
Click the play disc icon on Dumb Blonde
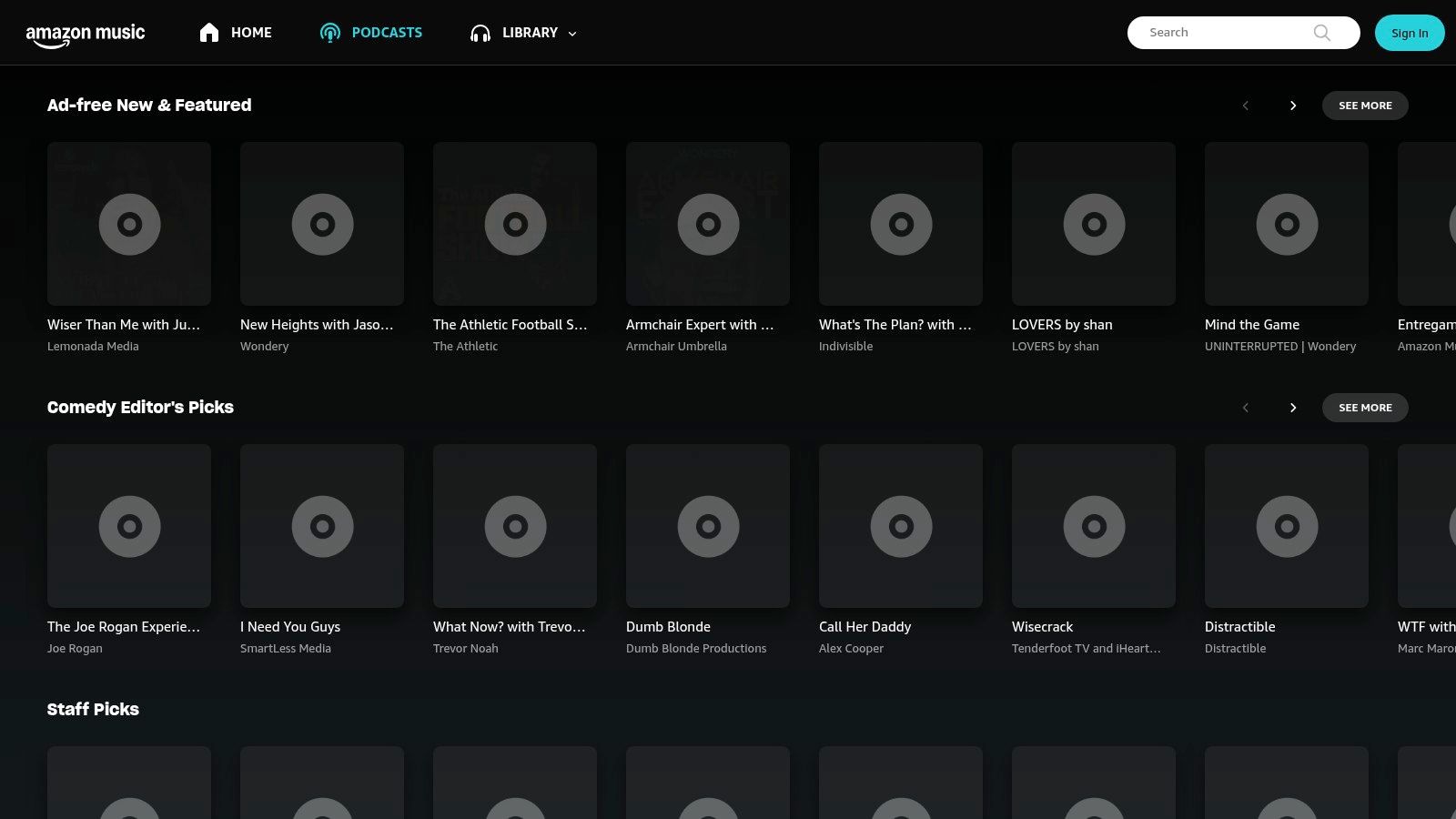708,526
